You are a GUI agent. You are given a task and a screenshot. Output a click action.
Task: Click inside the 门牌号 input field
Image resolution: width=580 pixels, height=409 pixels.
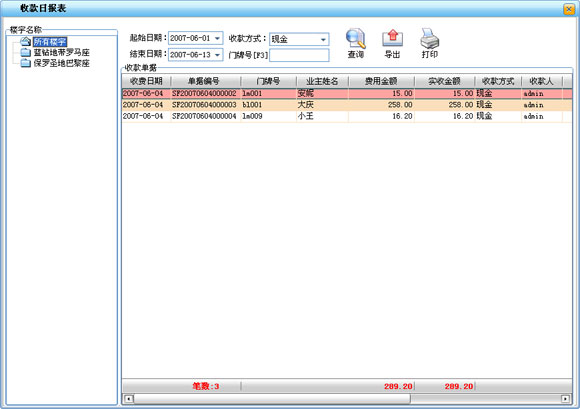coord(299,55)
